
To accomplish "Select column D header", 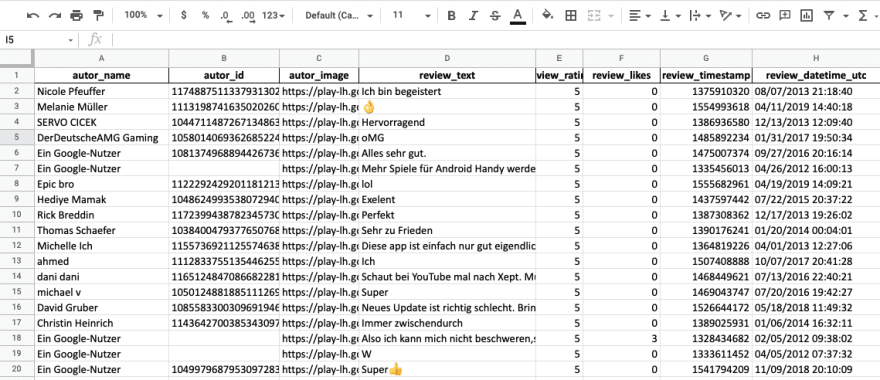I will pos(447,58).
